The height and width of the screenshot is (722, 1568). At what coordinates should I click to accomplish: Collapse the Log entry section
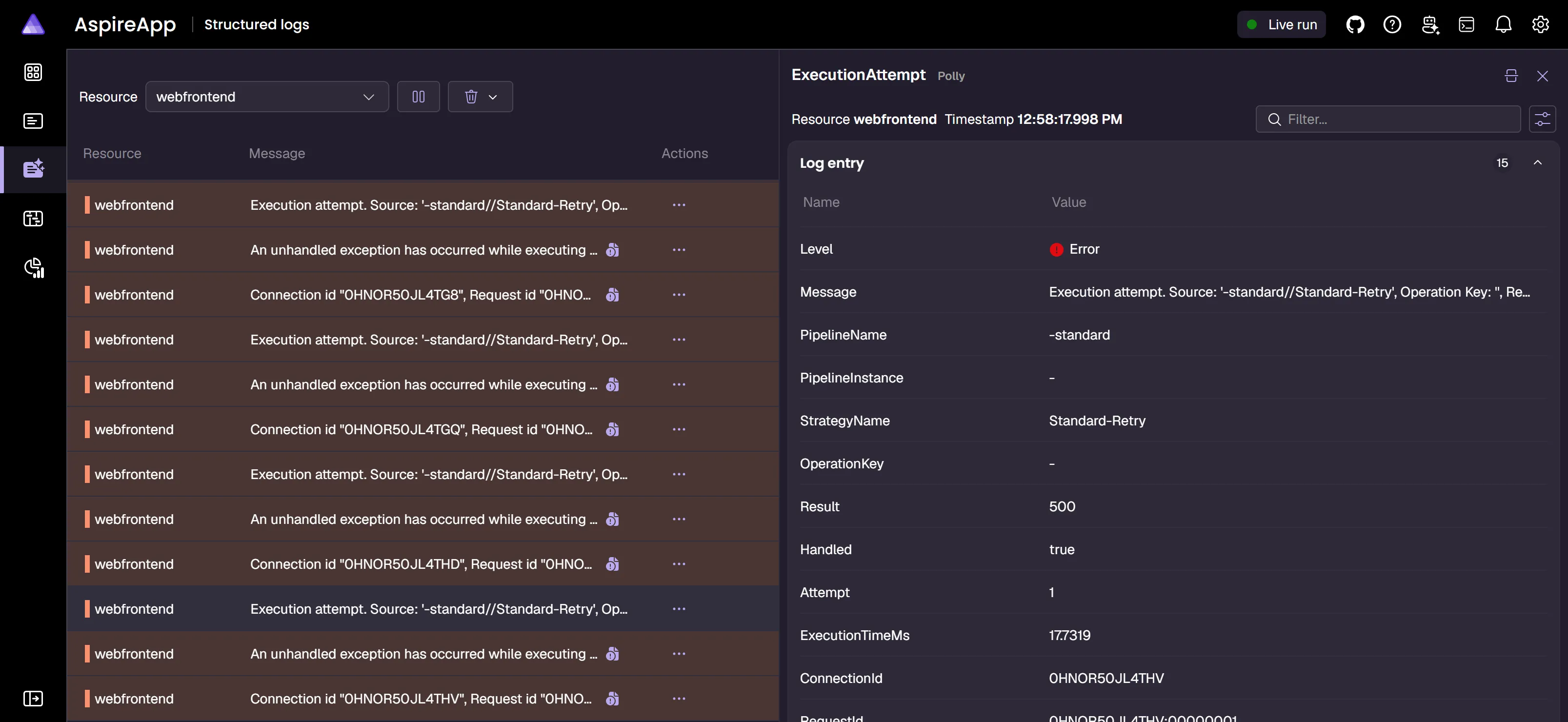(x=1538, y=162)
